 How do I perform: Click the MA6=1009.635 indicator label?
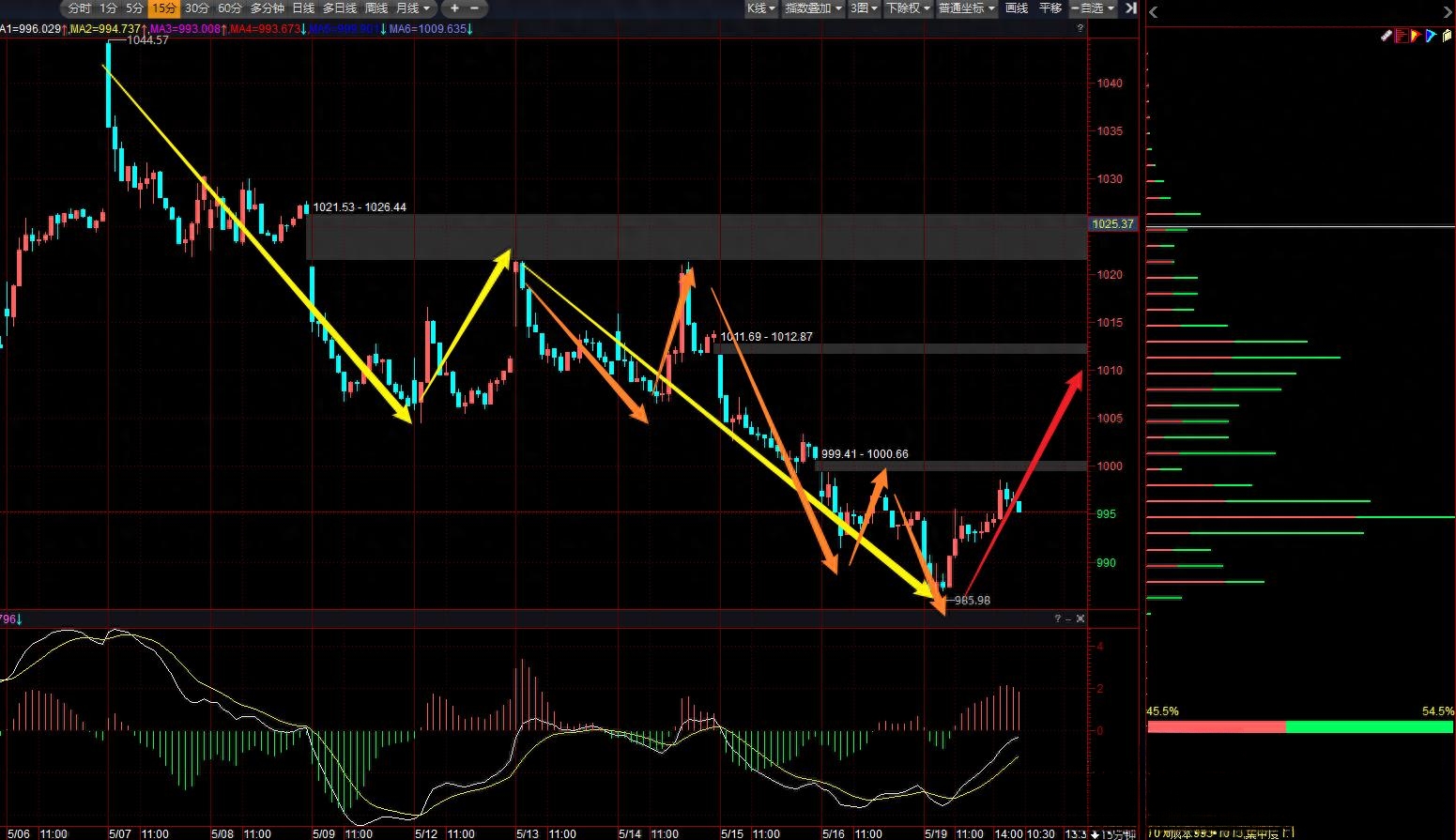430,29
